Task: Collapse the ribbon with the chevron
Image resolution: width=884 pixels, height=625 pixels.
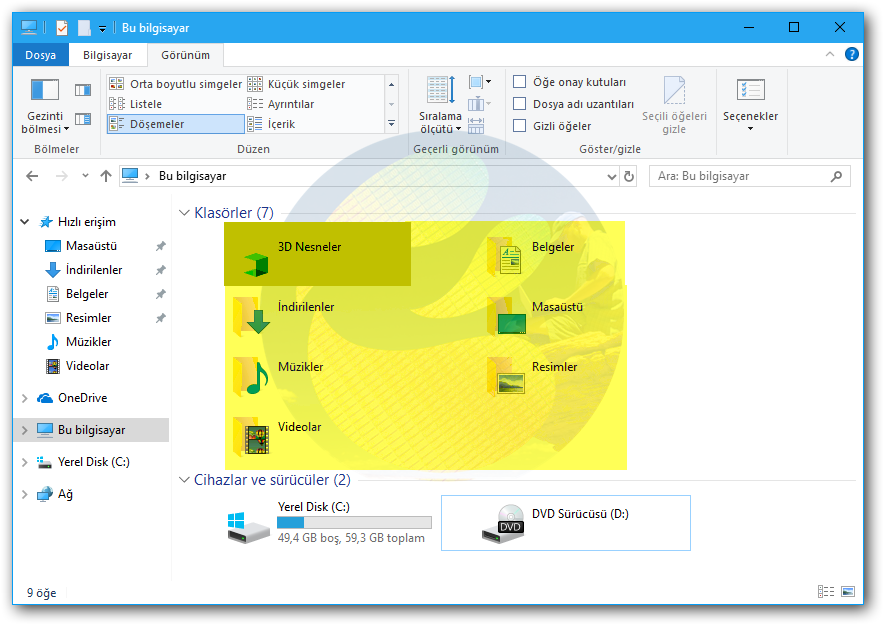Action: point(830,54)
